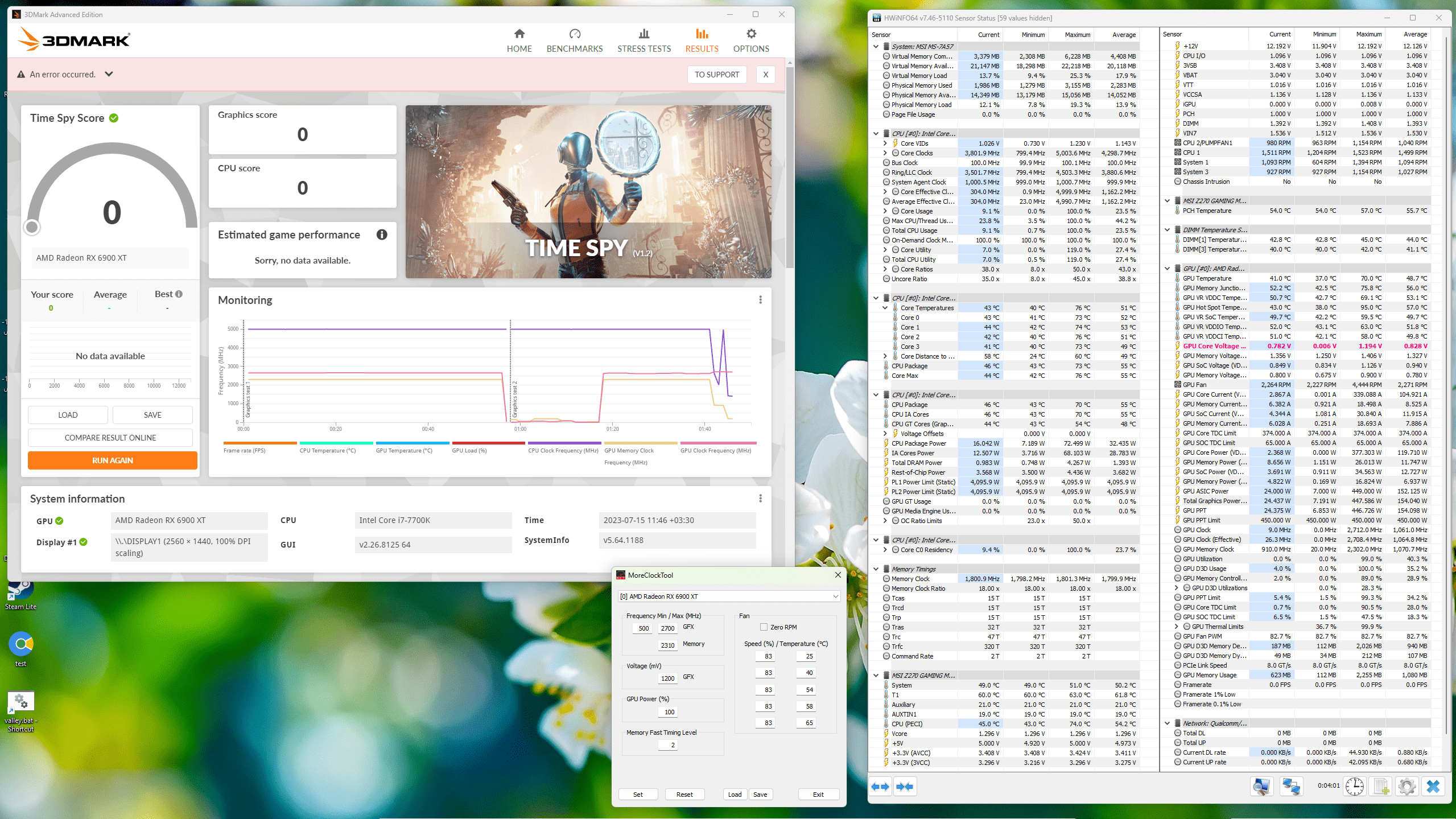Screen dimensions: 1456x819
Task: Click CPU Clock Frequency purple legend swatch
Action: [x=564, y=443]
